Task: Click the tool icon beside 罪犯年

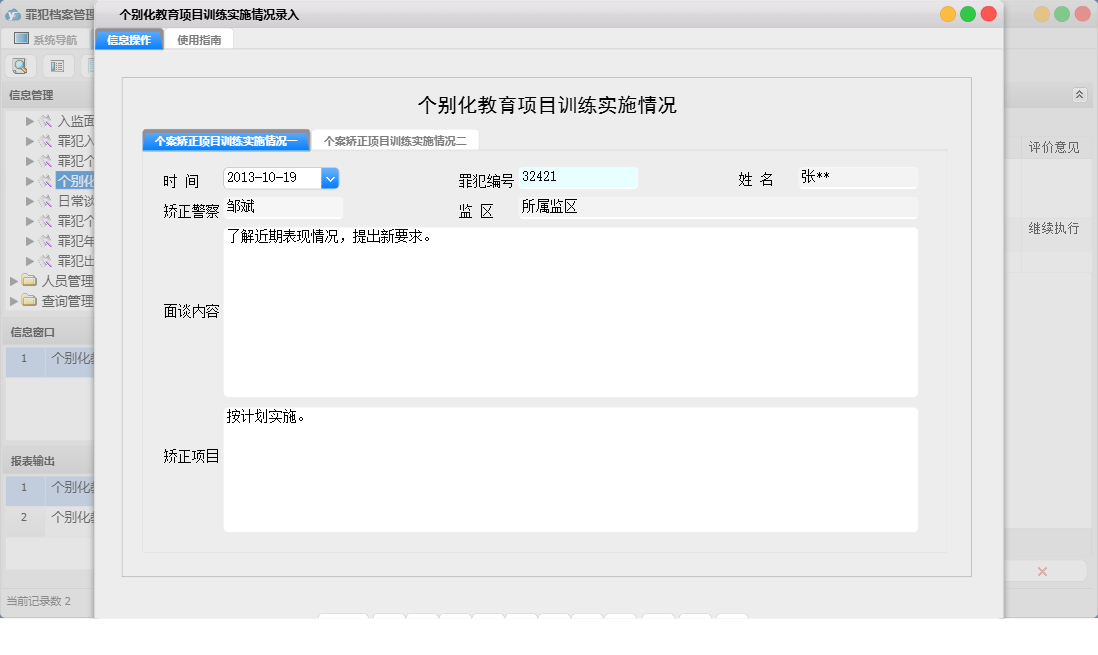Action: [46, 241]
